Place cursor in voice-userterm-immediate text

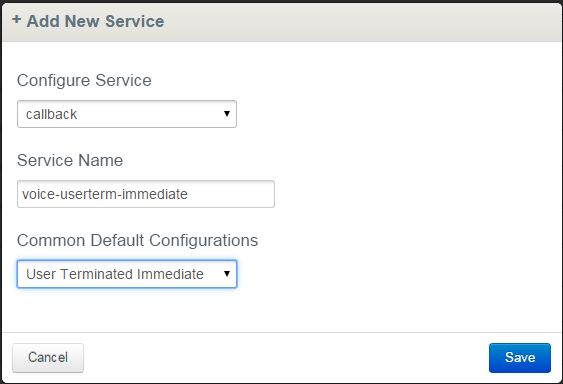(105, 194)
